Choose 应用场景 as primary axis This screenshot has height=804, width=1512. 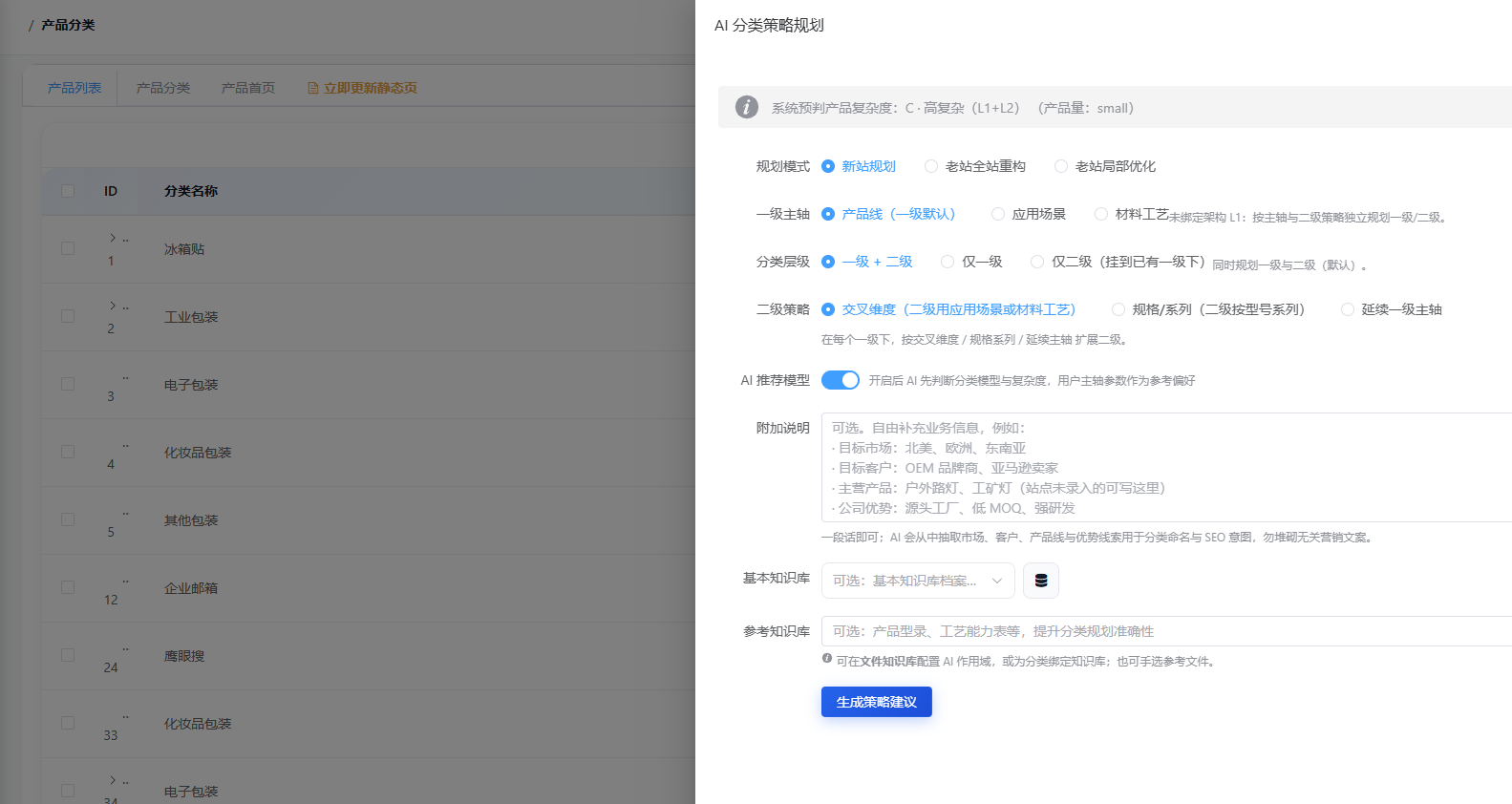pos(1029,214)
